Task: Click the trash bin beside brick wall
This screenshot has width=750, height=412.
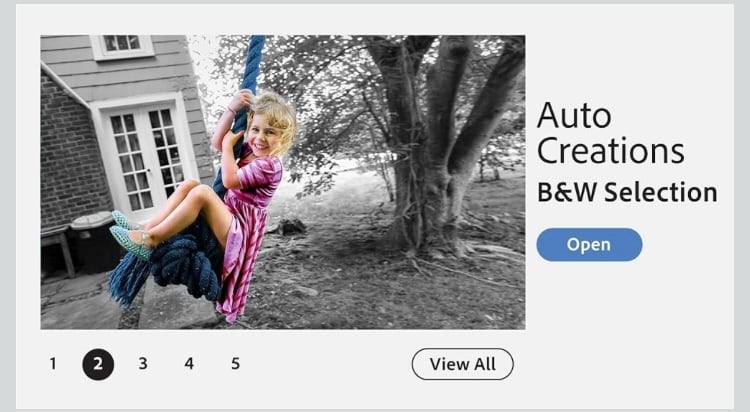Action: 93,242
